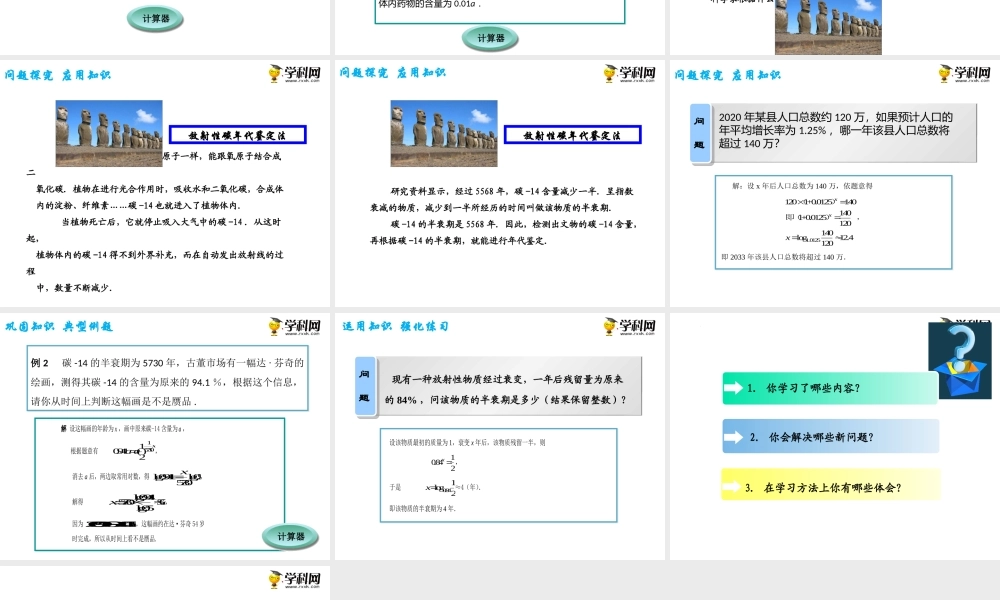Expand the green bar 1. 你学习了哪些内容?
1000x600 pixels.
[x=830, y=388]
